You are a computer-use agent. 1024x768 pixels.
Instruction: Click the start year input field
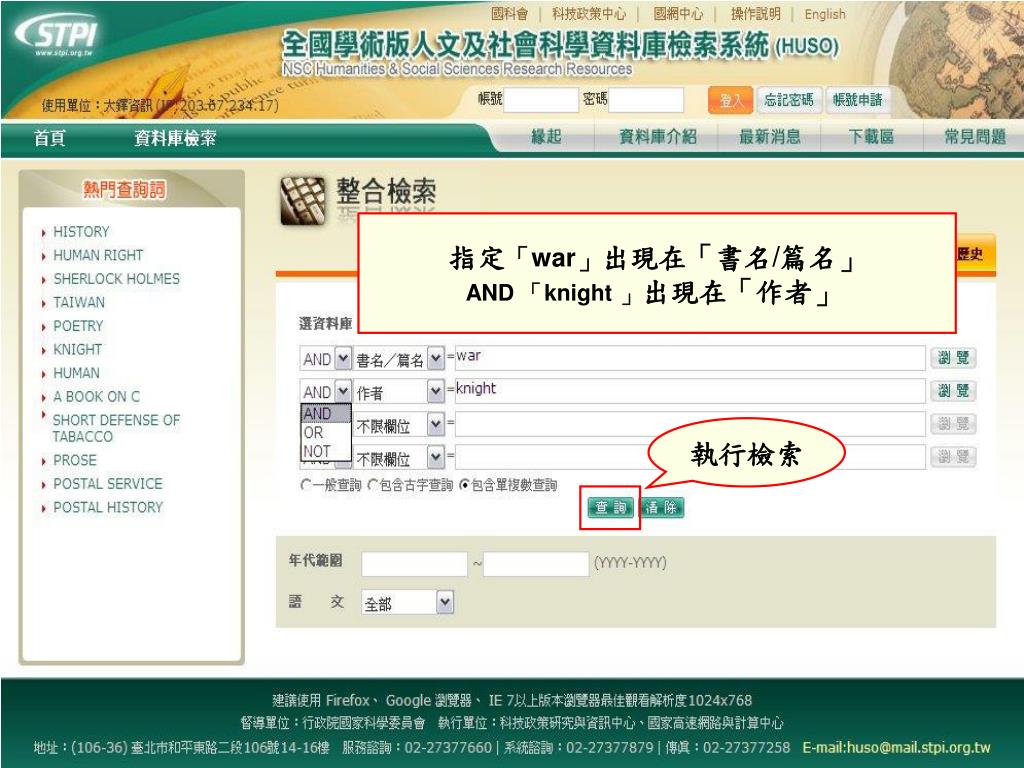click(414, 564)
